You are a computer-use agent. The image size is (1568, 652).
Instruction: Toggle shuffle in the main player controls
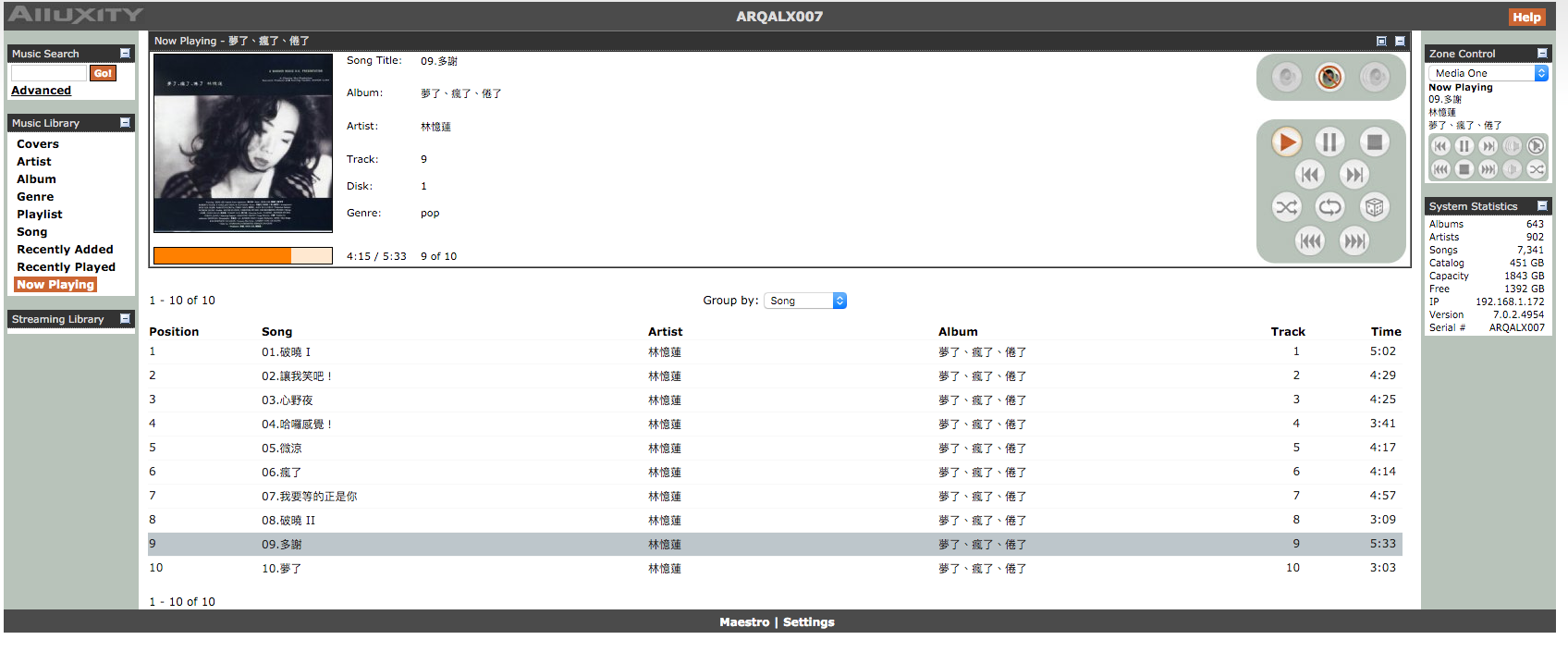(1286, 207)
